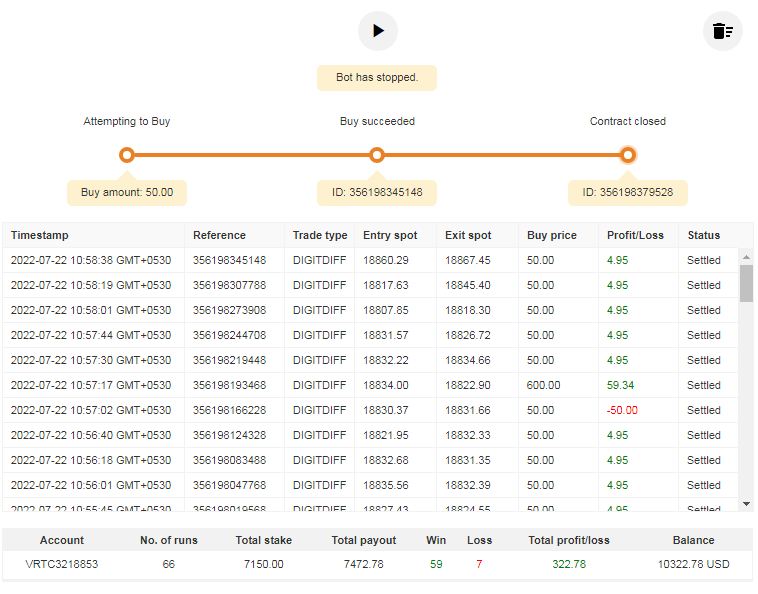
Task: Select the losing trade showing -50.00
Action: click(x=621, y=410)
